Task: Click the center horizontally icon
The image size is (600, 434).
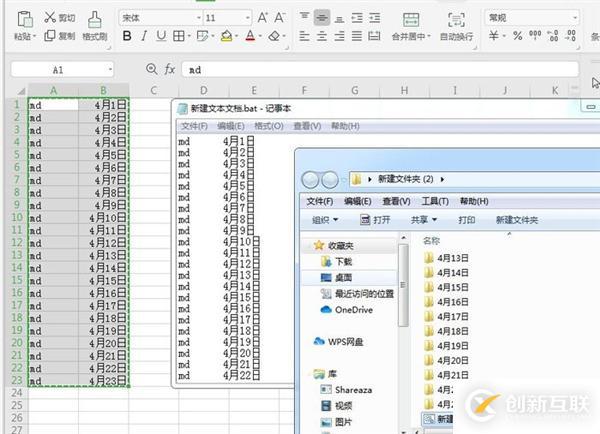Action: pos(322,36)
